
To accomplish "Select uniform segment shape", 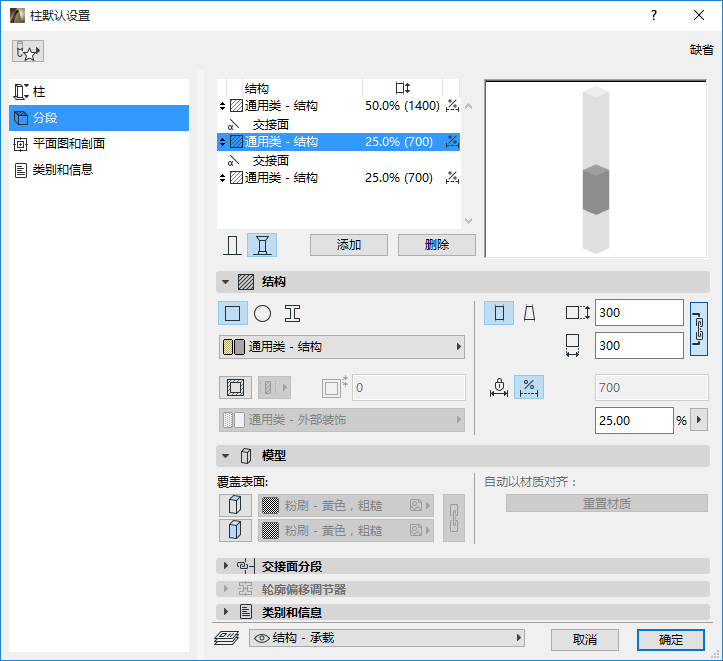I will click(x=499, y=313).
